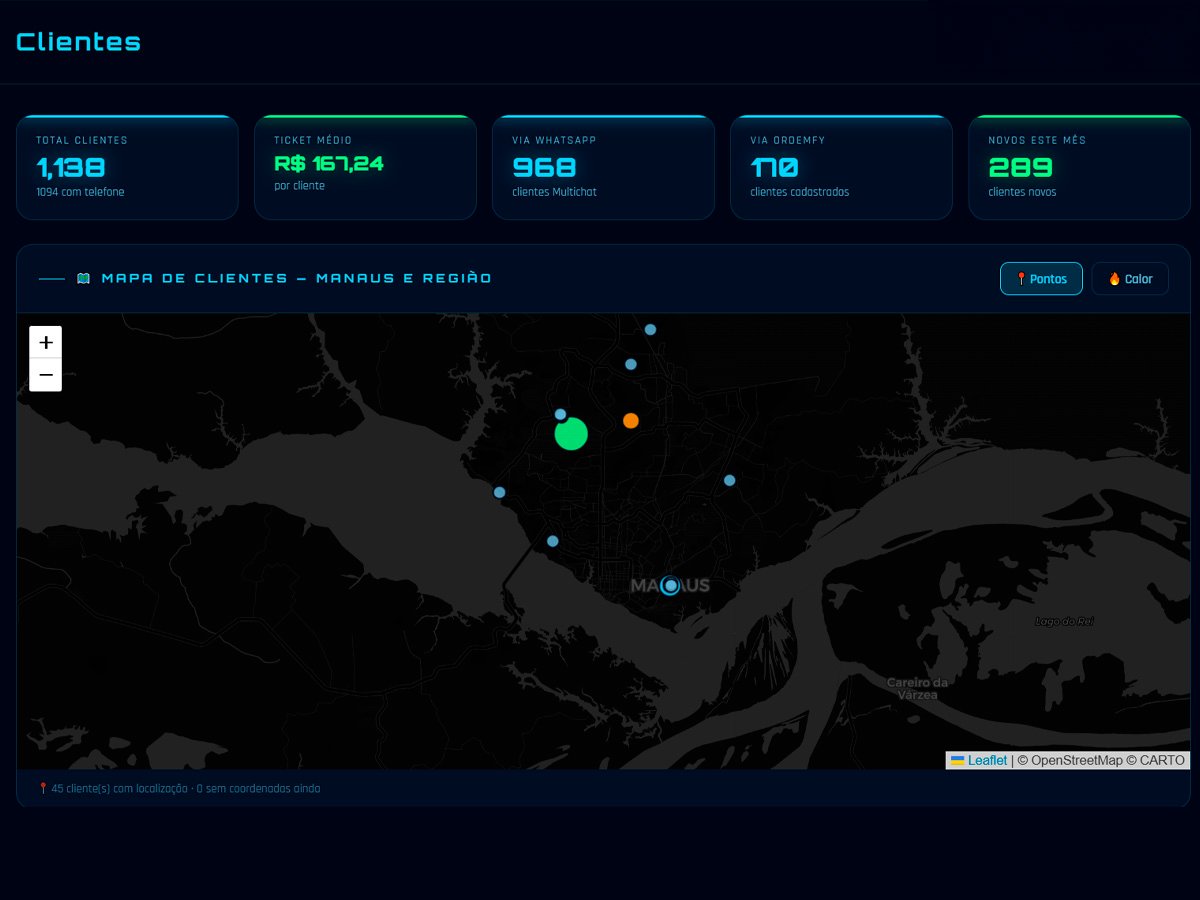
Task: Open the Ticket Médio stat card
Action: [365, 167]
